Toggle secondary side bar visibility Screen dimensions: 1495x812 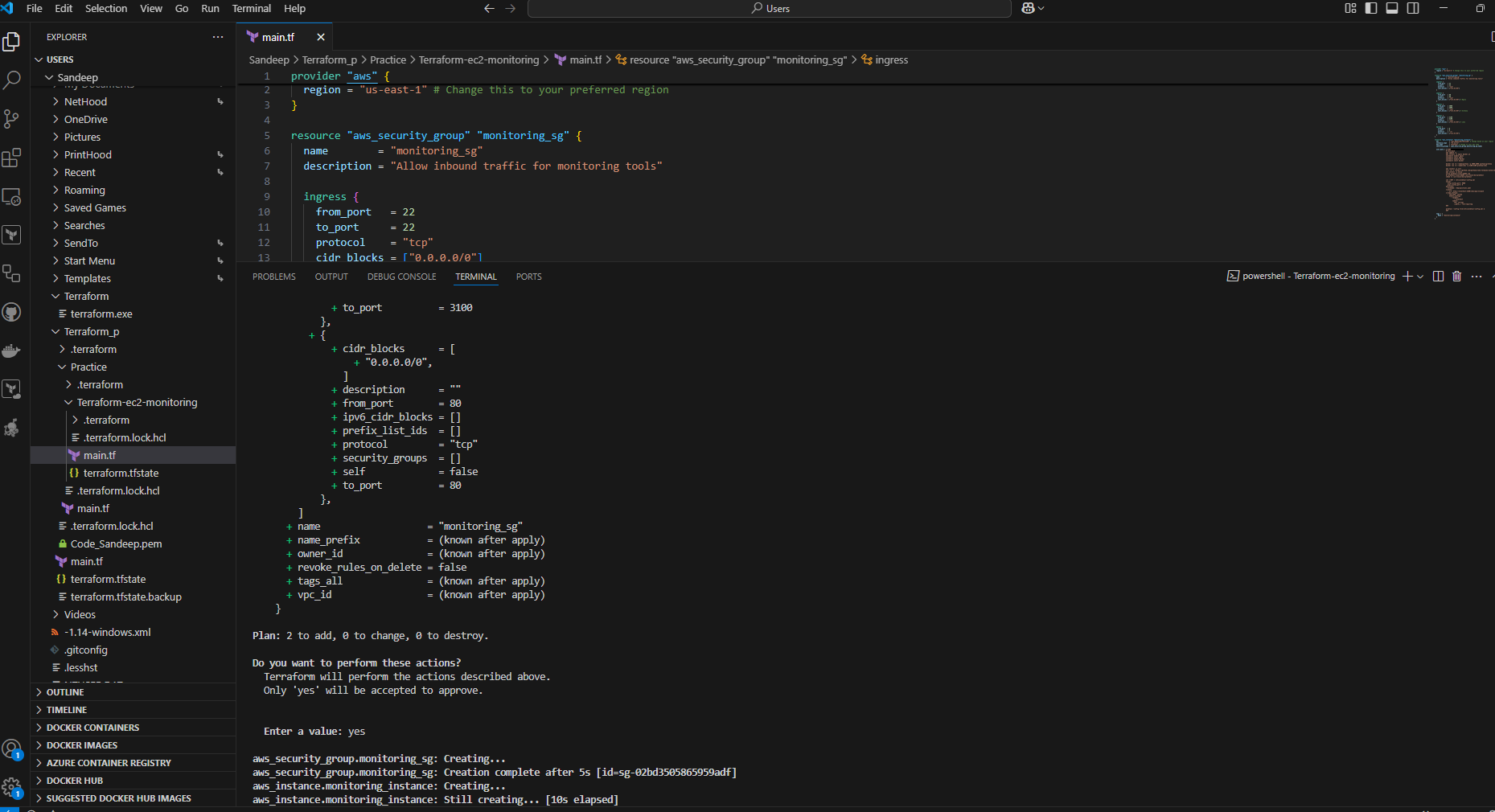(x=1413, y=8)
